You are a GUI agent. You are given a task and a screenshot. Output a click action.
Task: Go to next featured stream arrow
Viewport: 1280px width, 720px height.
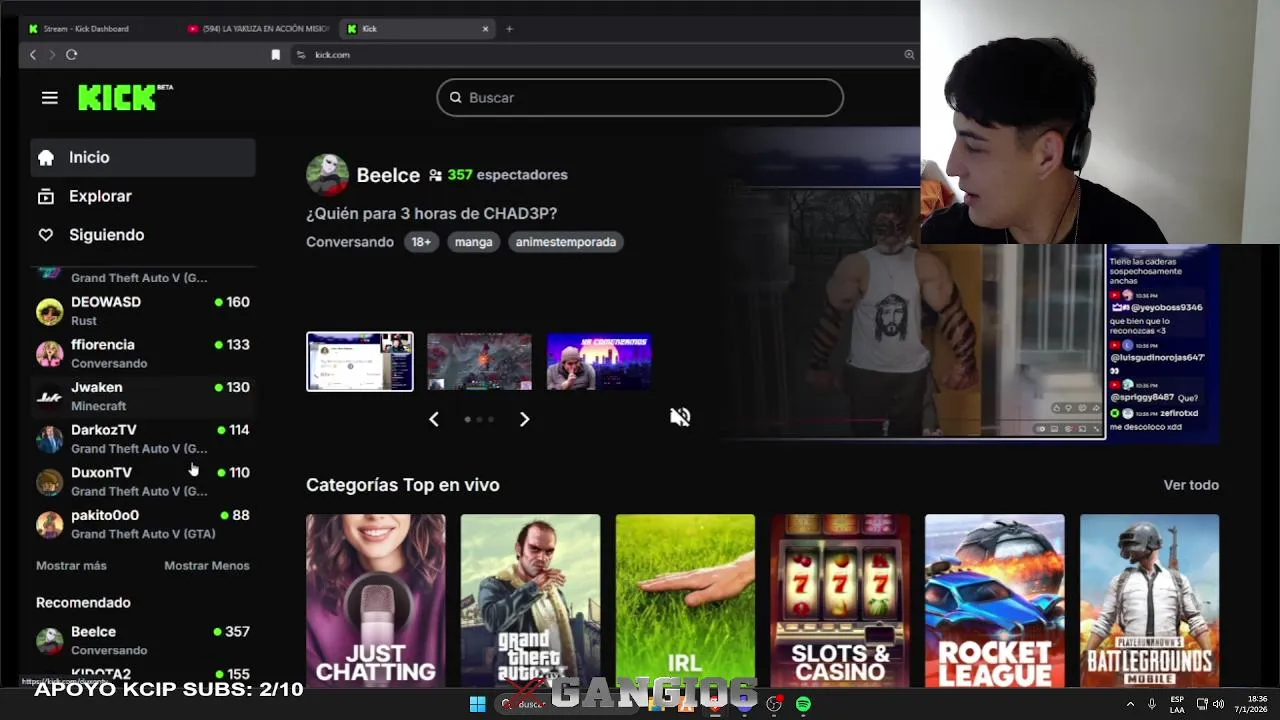point(524,419)
